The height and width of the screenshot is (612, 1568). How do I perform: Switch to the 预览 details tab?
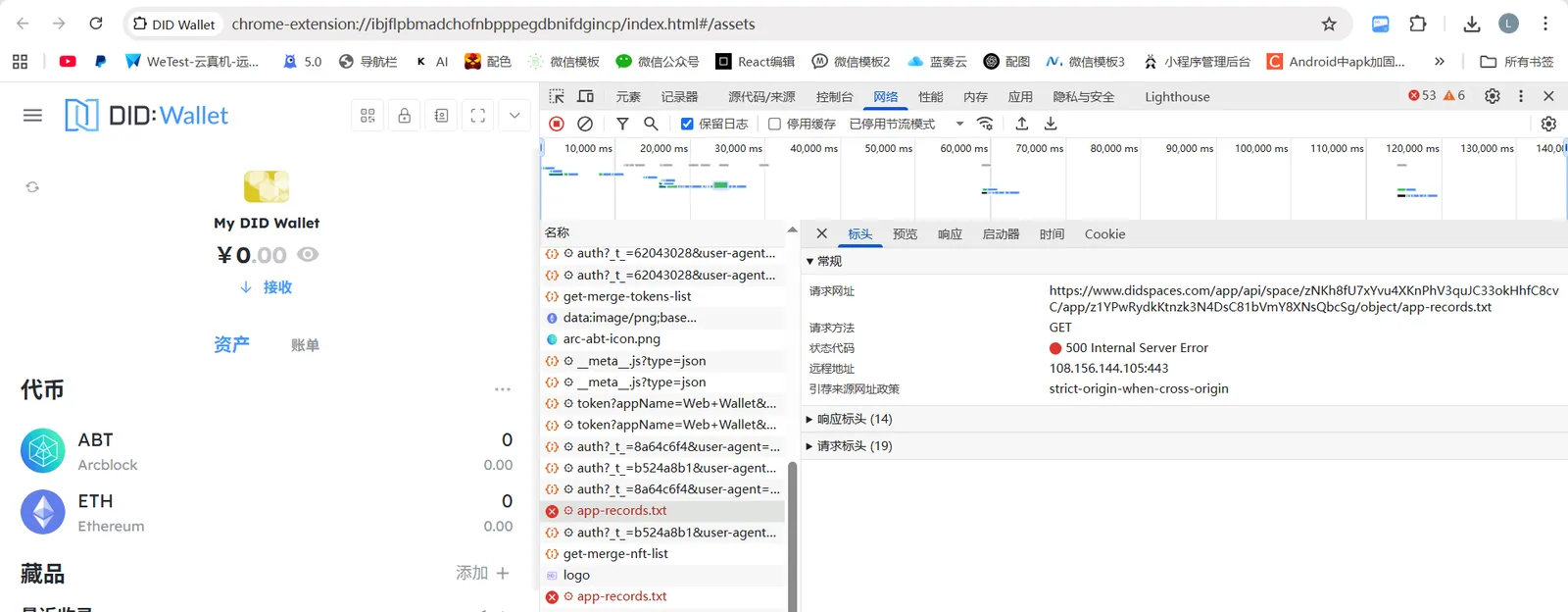point(905,234)
